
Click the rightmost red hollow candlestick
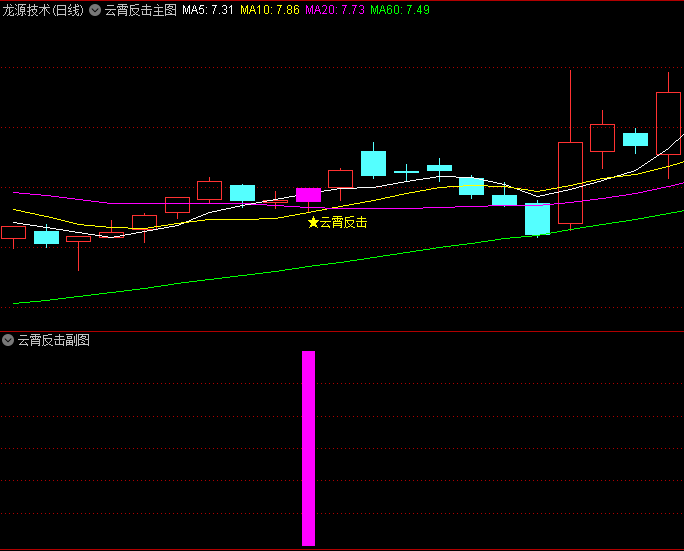click(668, 123)
